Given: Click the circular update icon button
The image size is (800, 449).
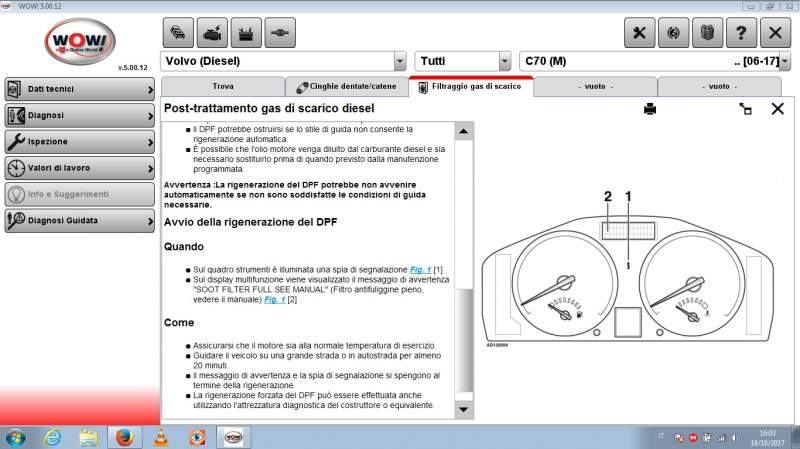Looking at the screenshot, I should tap(673, 33).
